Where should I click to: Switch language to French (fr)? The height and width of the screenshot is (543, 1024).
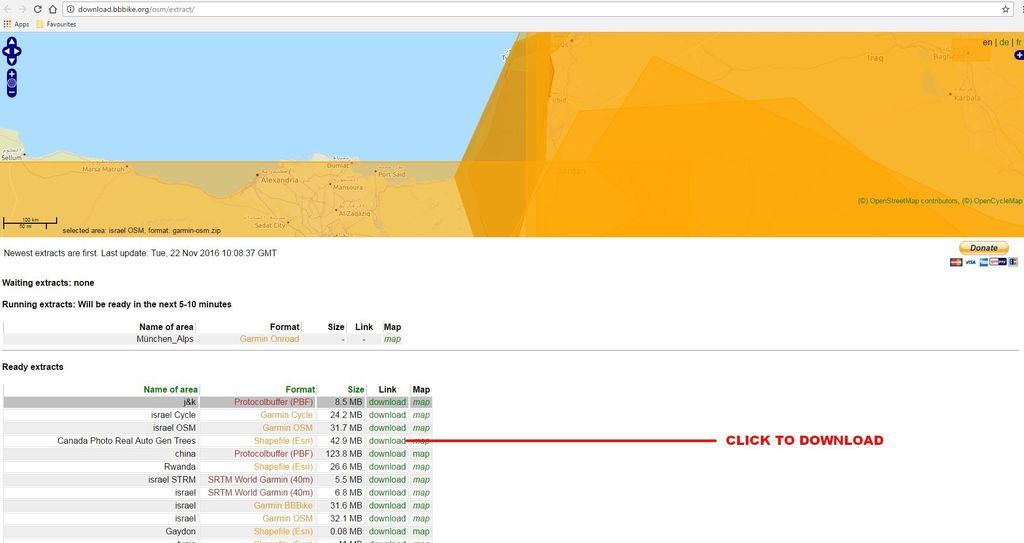1018,42
